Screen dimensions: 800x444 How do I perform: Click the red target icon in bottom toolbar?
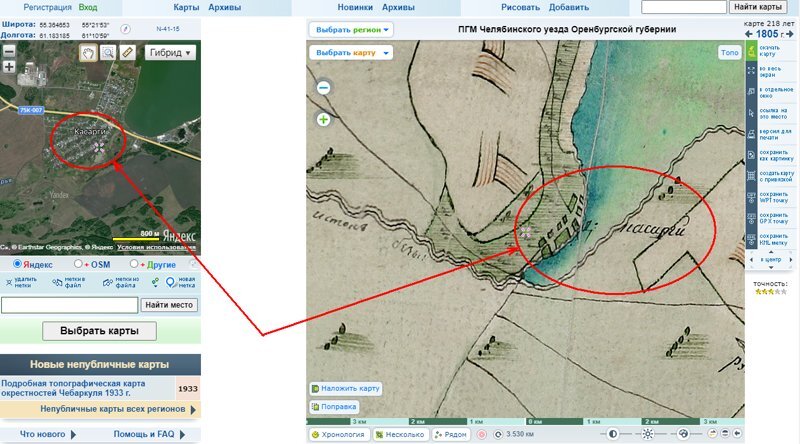click(481, 434)
